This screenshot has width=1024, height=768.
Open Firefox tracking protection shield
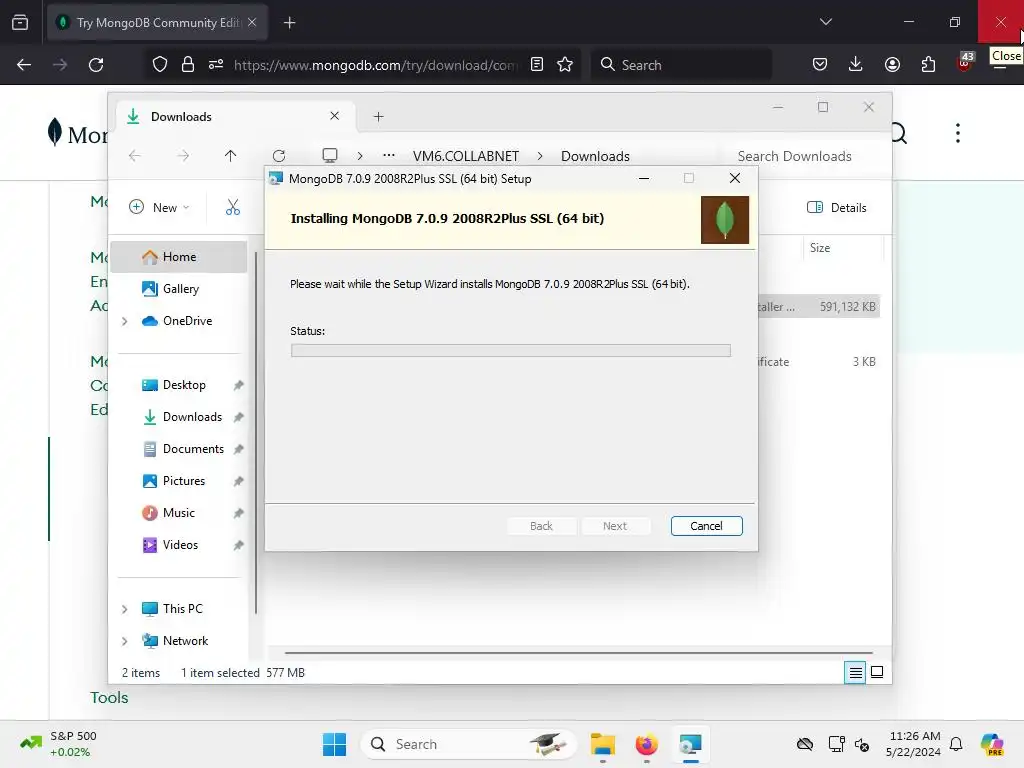click(159, 65)
